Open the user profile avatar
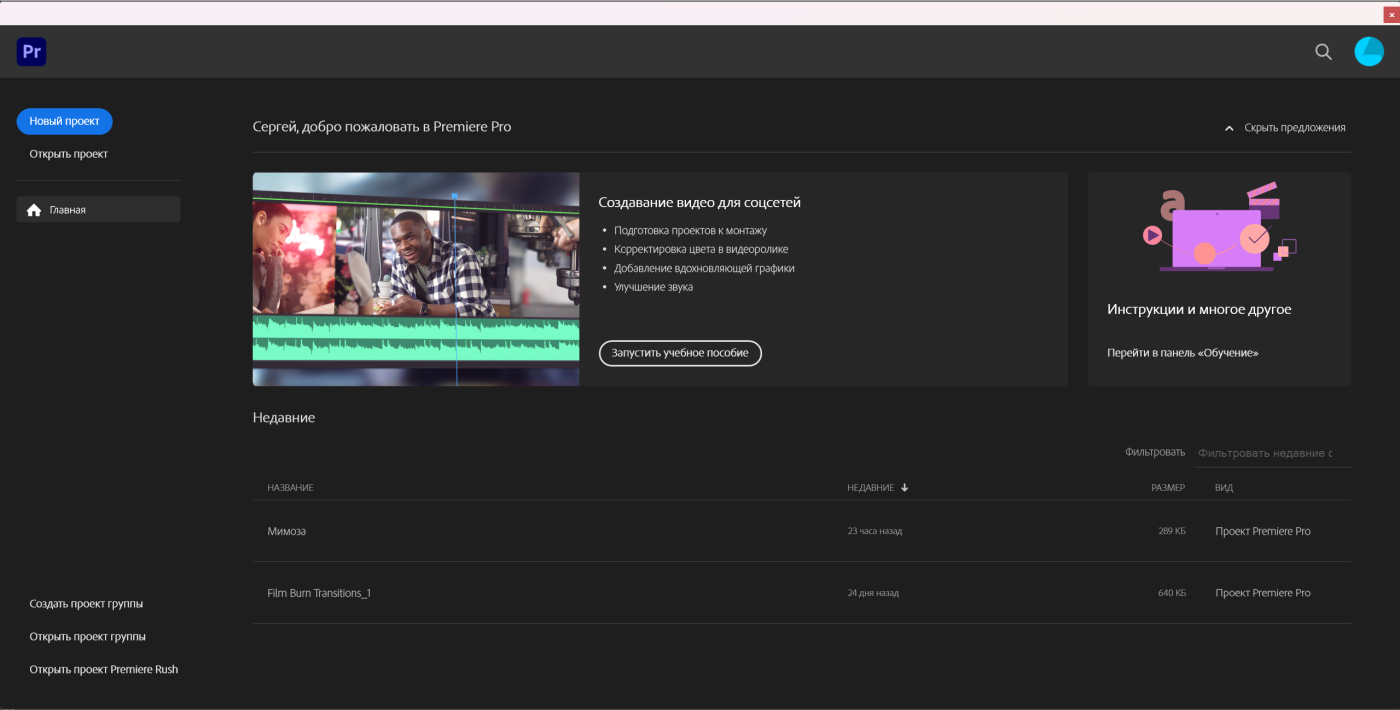The width and height of the screenshot is (1400, 710). coord(1368,52)
